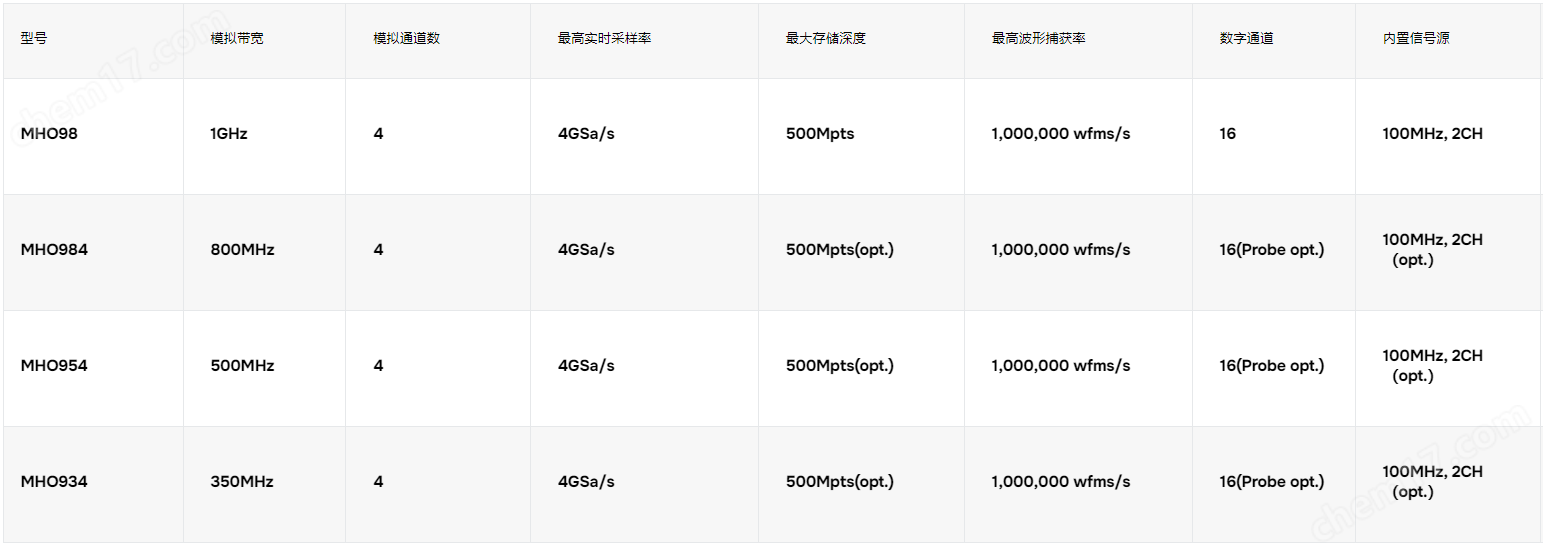1543x553 pixels.
Task: Click the 1GHz bandwidth cell
Action: (x=229, y=134)
